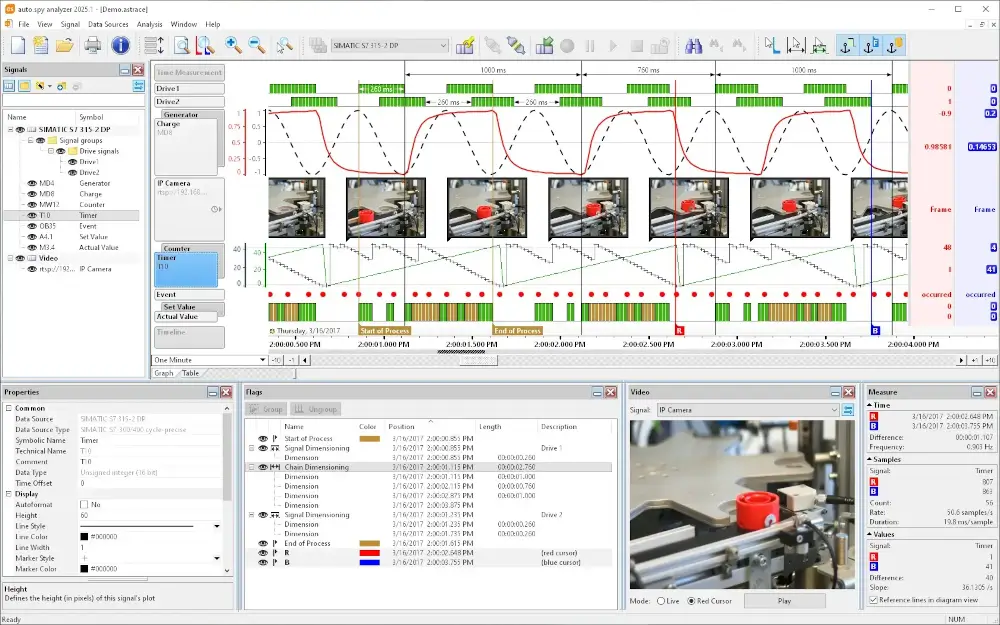Toggle the Autoformat checkbox

tap(84, 504)
